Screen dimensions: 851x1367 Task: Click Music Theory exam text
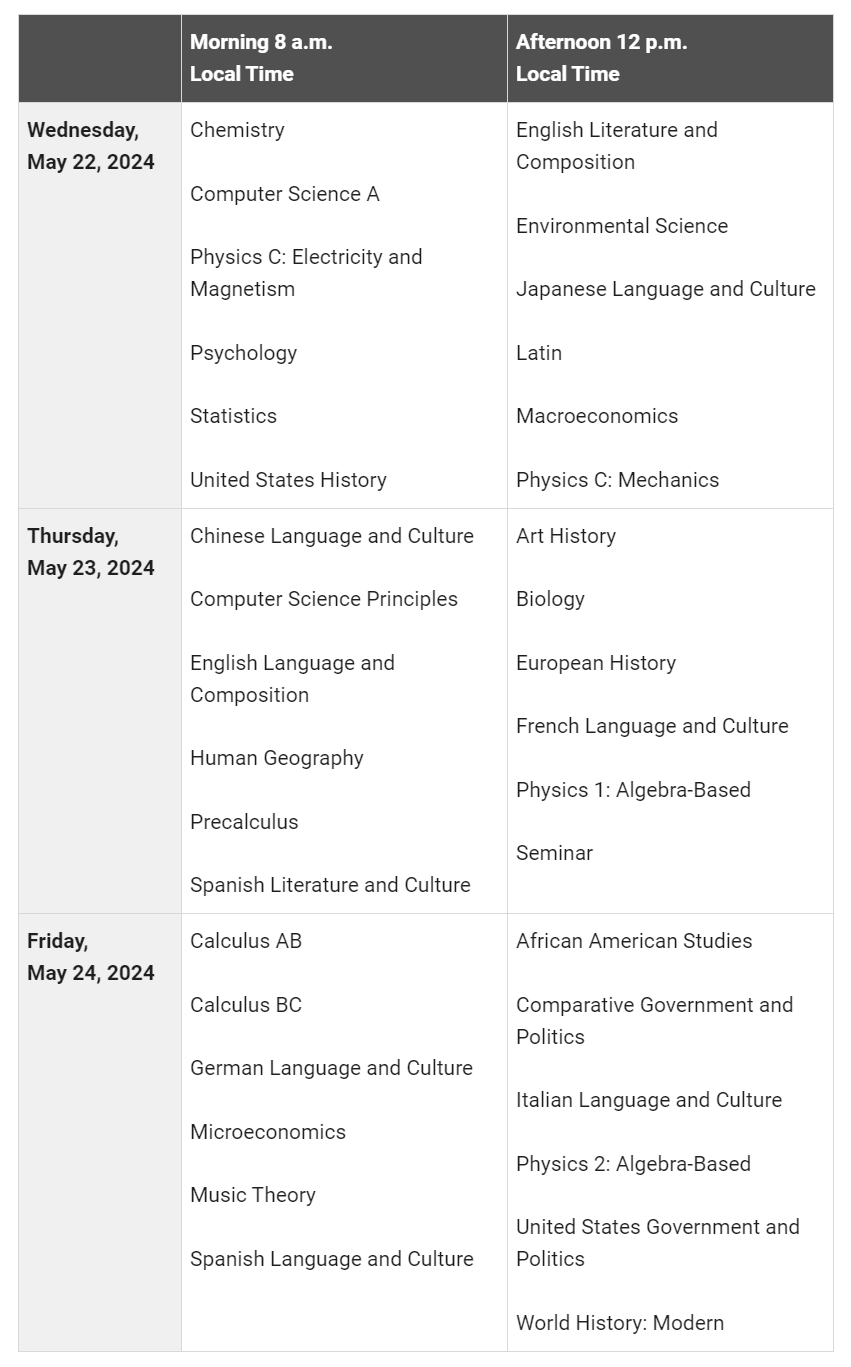pos(252,1195)
